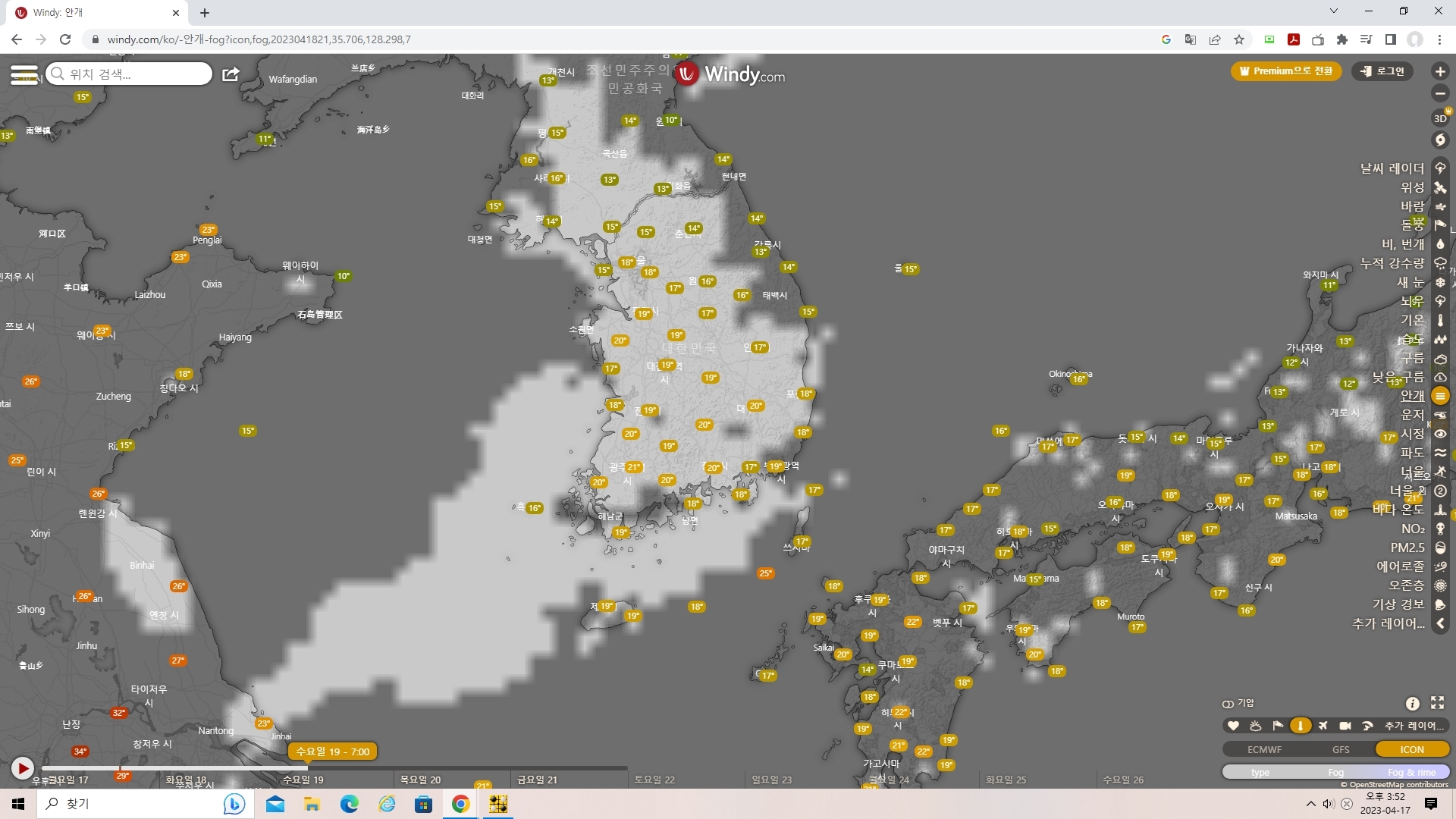
Task: Switch forecast model to GFS
Action: pyautogui.click(x=1341, y=749)
